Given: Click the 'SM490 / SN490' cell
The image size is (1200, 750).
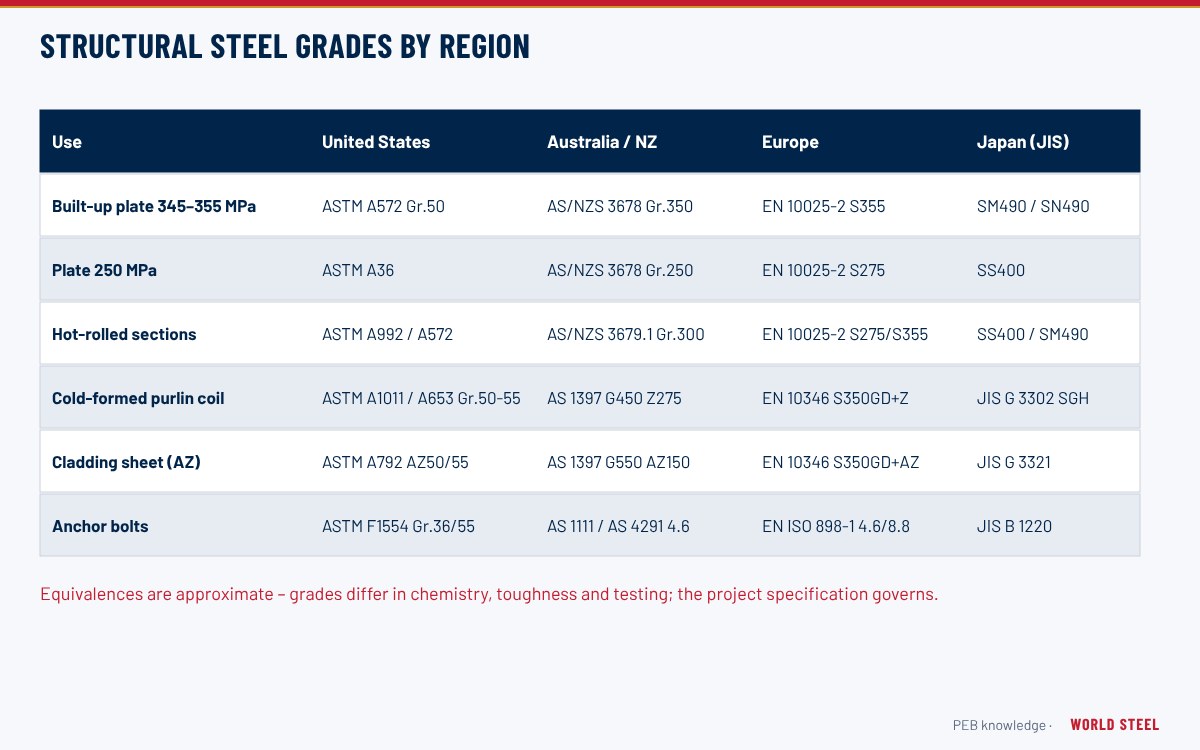Looking at the screenshot, I should [x=1033, y=206].
